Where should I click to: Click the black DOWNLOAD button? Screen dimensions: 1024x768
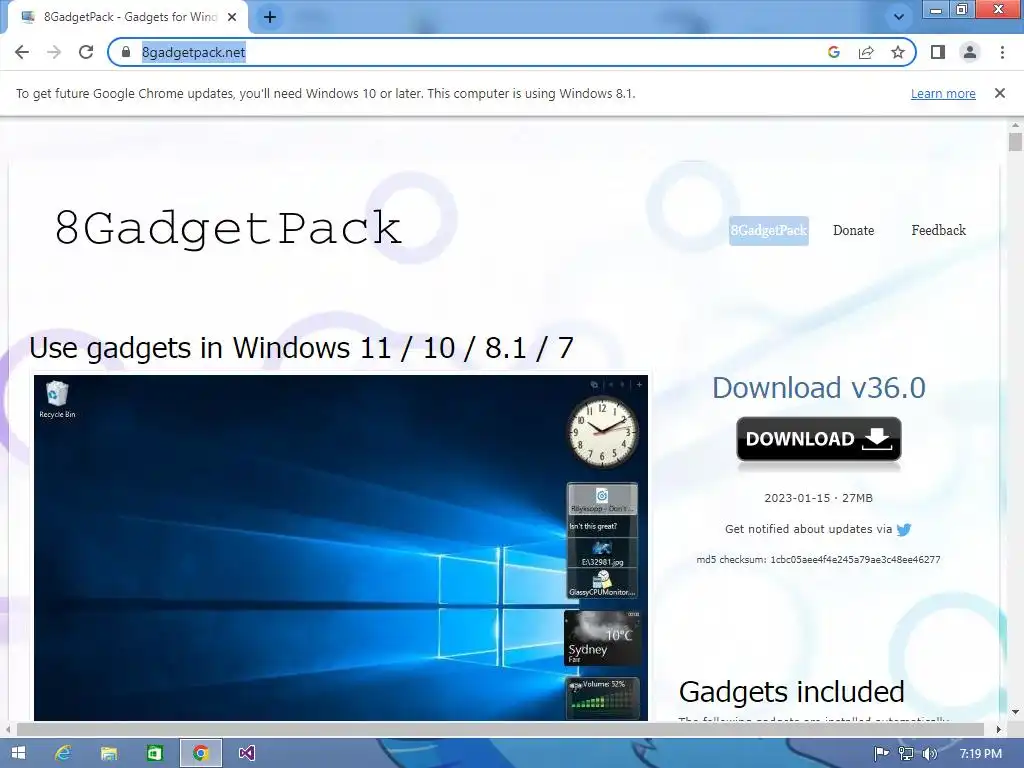pos(819,439)
